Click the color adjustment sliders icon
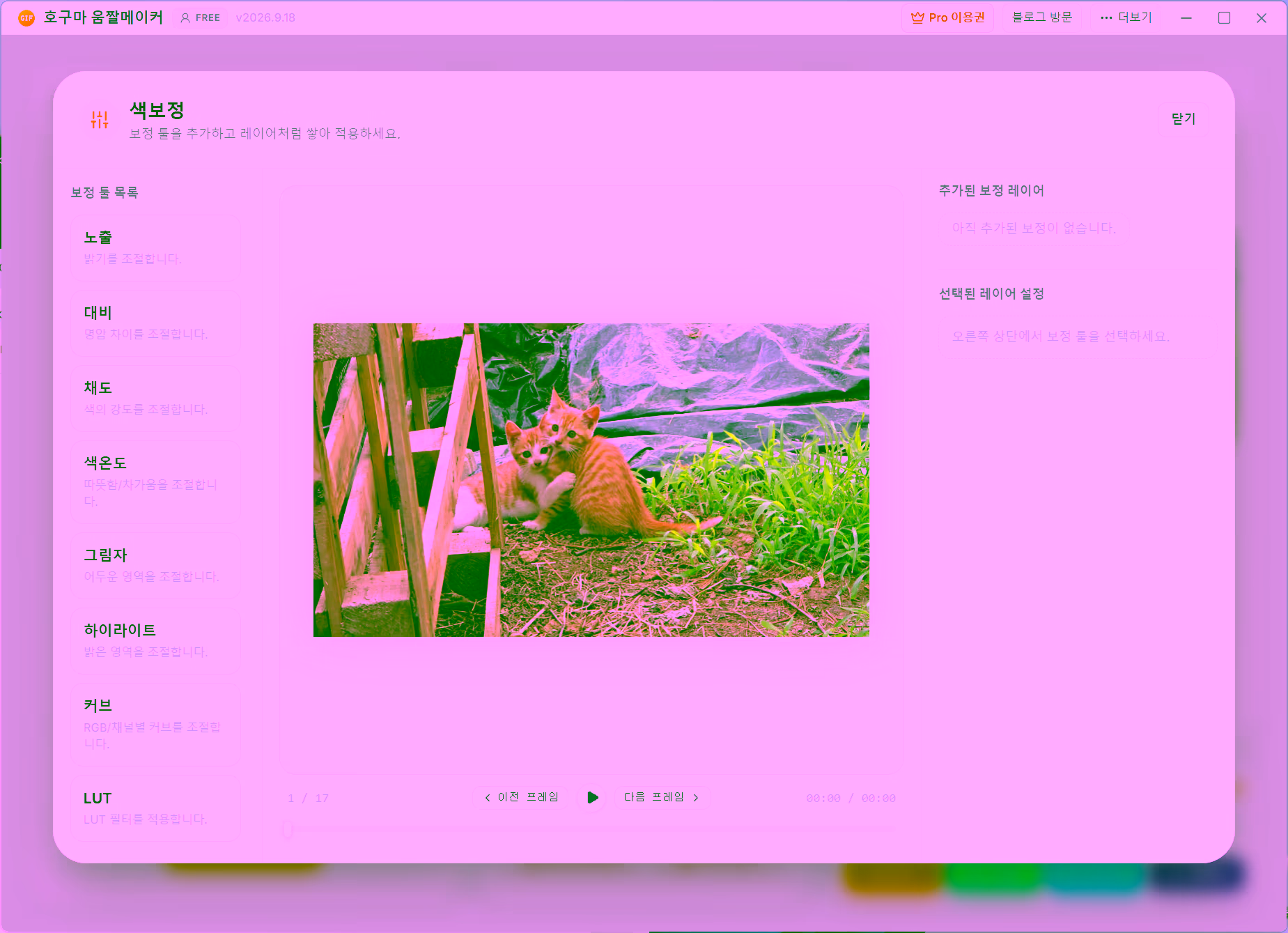 click(100, 120)
